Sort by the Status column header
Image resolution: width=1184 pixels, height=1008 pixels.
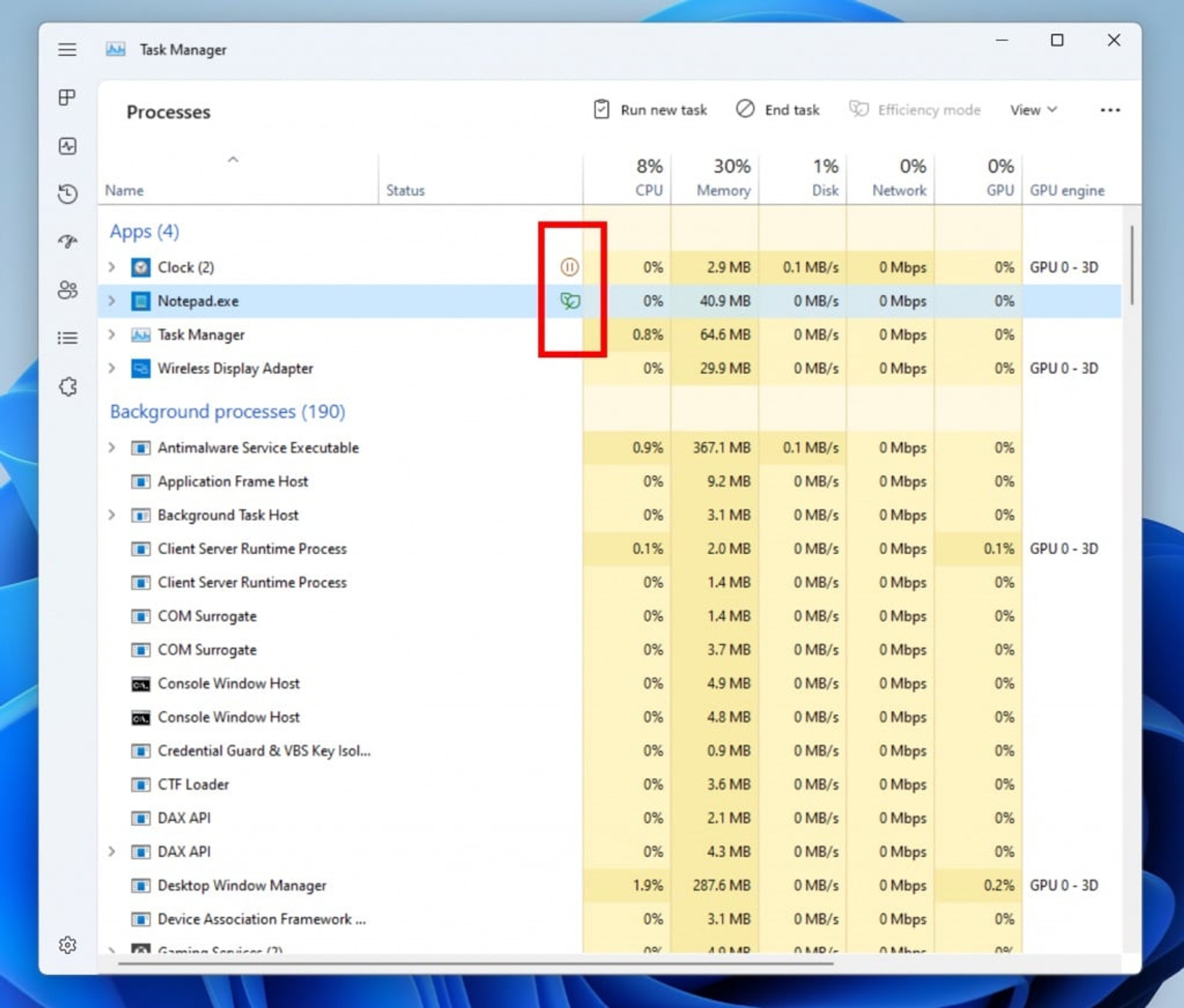(x=480, y=179)
